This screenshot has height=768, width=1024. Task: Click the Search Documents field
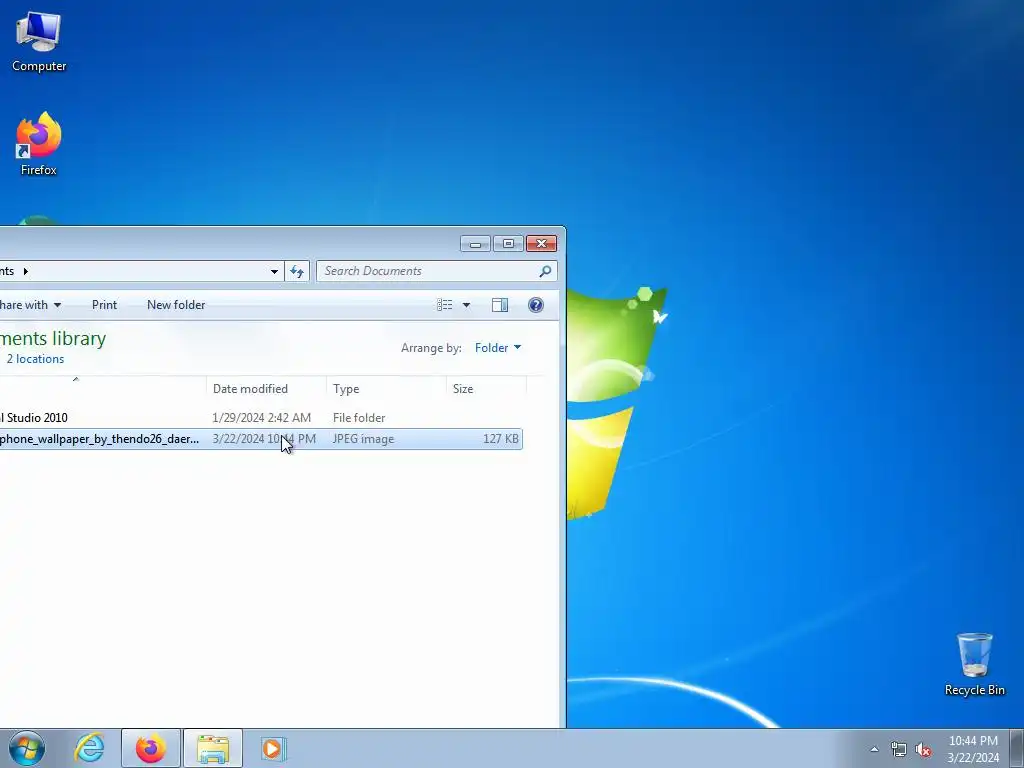(428, 271)
